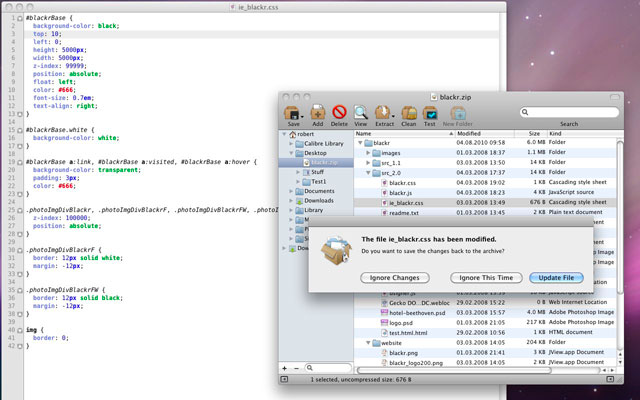Click the Test archive toolbar icon

430,113
